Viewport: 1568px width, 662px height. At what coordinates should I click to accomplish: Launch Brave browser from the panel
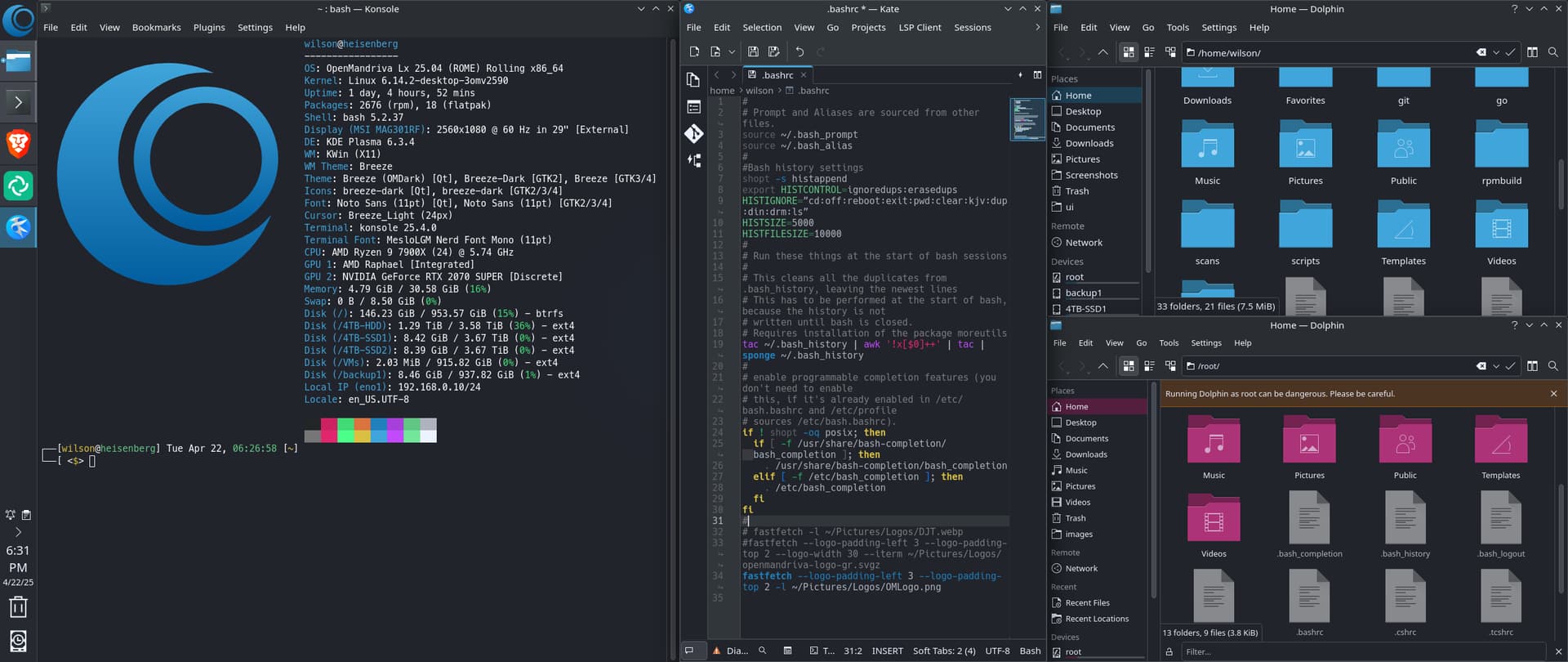click(18, 144)
